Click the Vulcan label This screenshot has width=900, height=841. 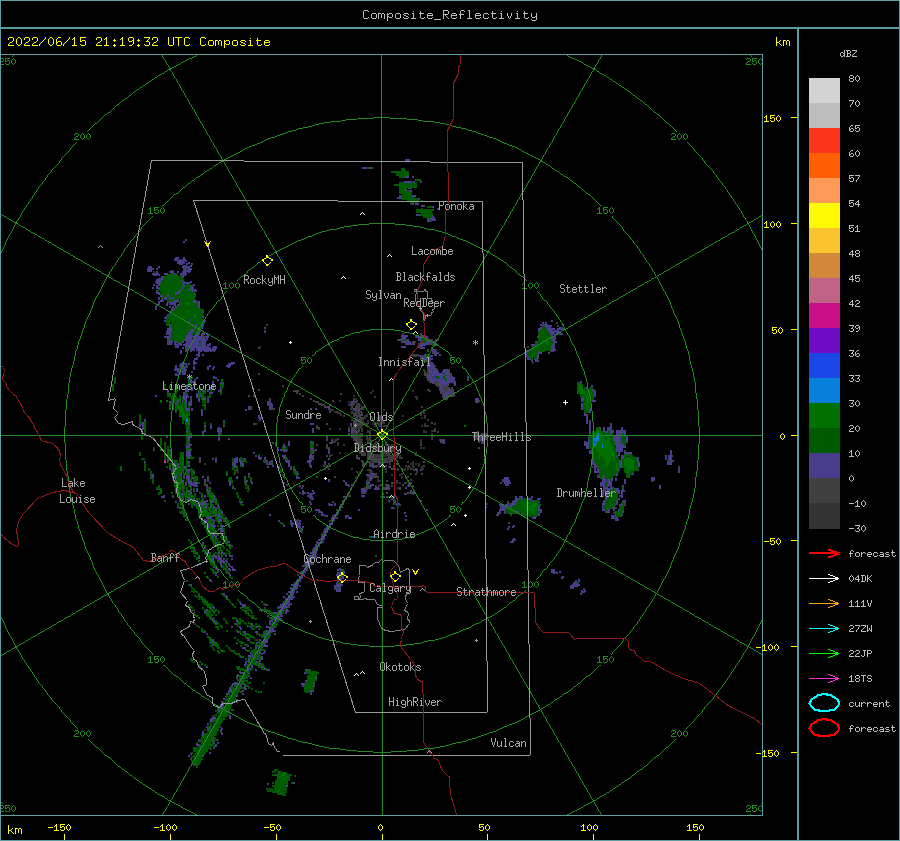[508, 743]
